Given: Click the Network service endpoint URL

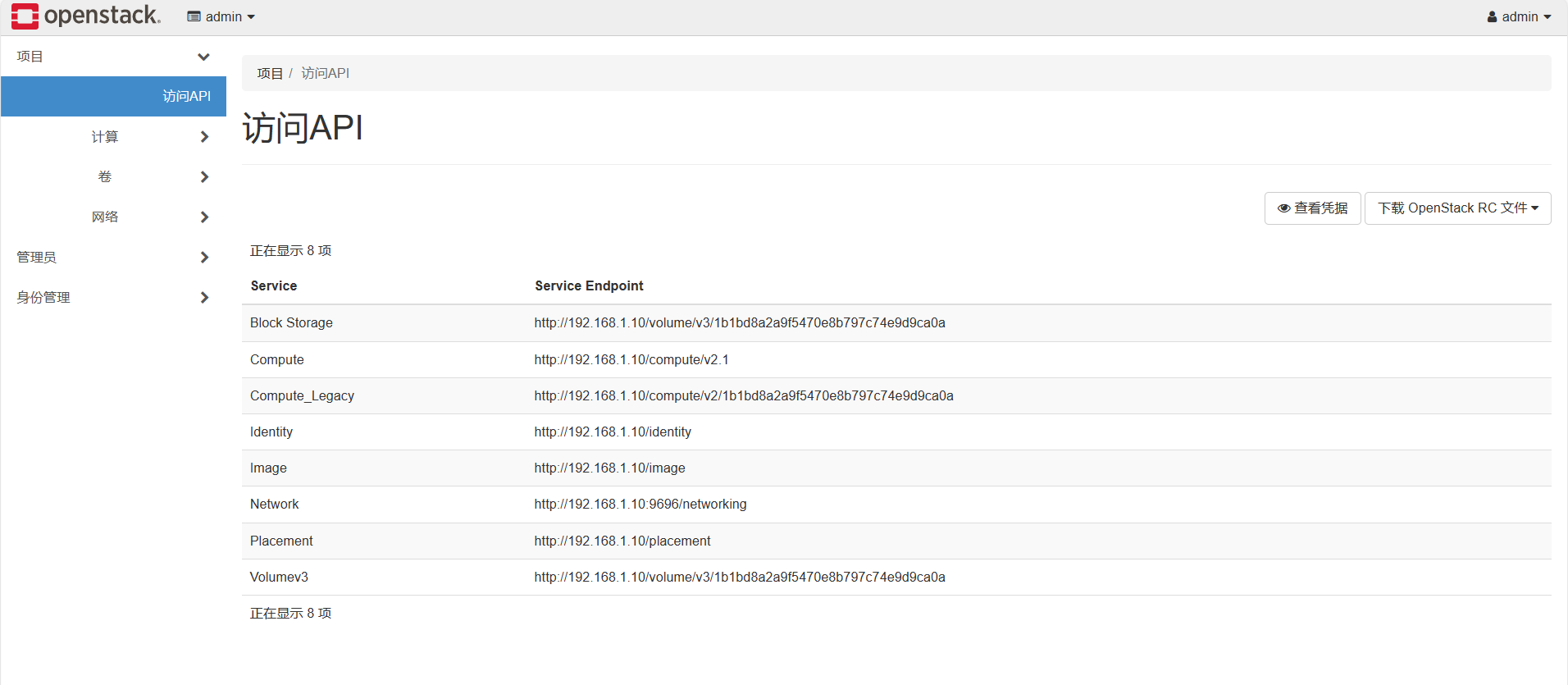Looking at the screenshot, I should point(640,504).
